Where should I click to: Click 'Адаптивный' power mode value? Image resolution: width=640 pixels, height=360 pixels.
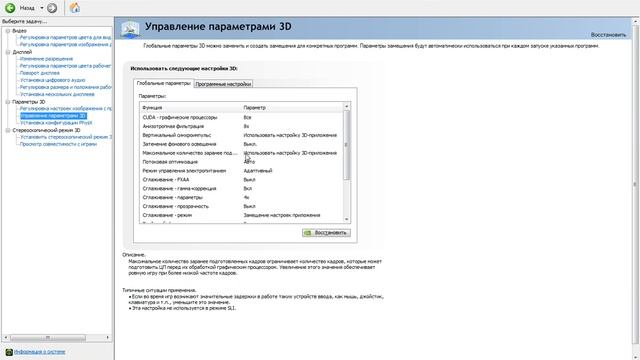pyautogui.click(x=258, y=171)
